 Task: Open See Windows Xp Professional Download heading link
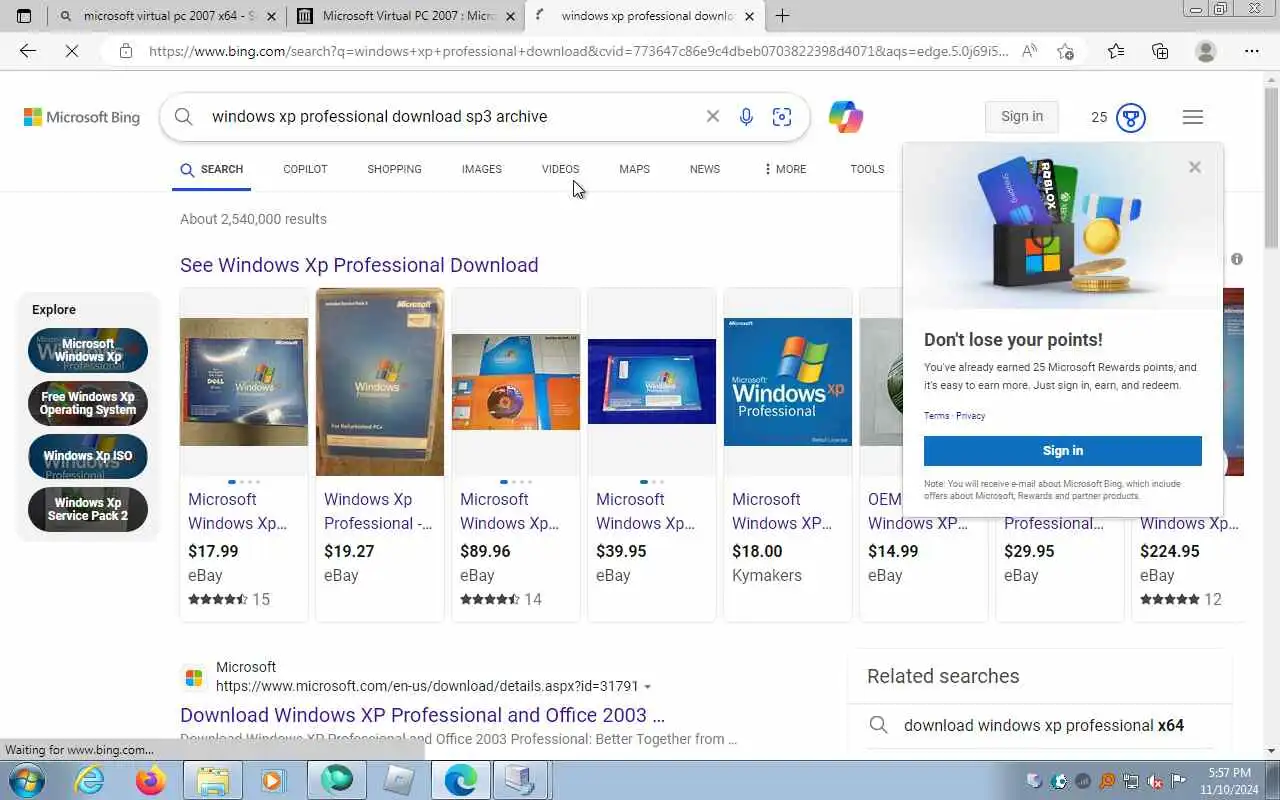(359, 265)
